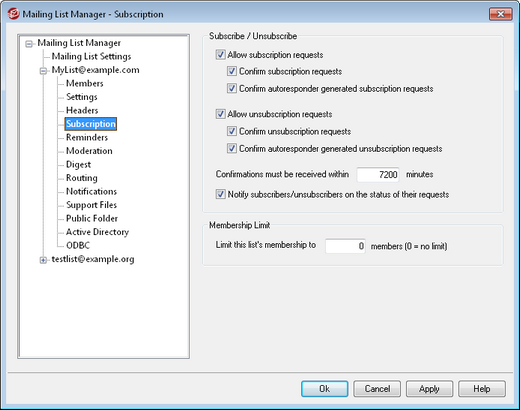This screenshot has width=520, height=410.
Task: Open Help for this dialog
Action: 482,389
